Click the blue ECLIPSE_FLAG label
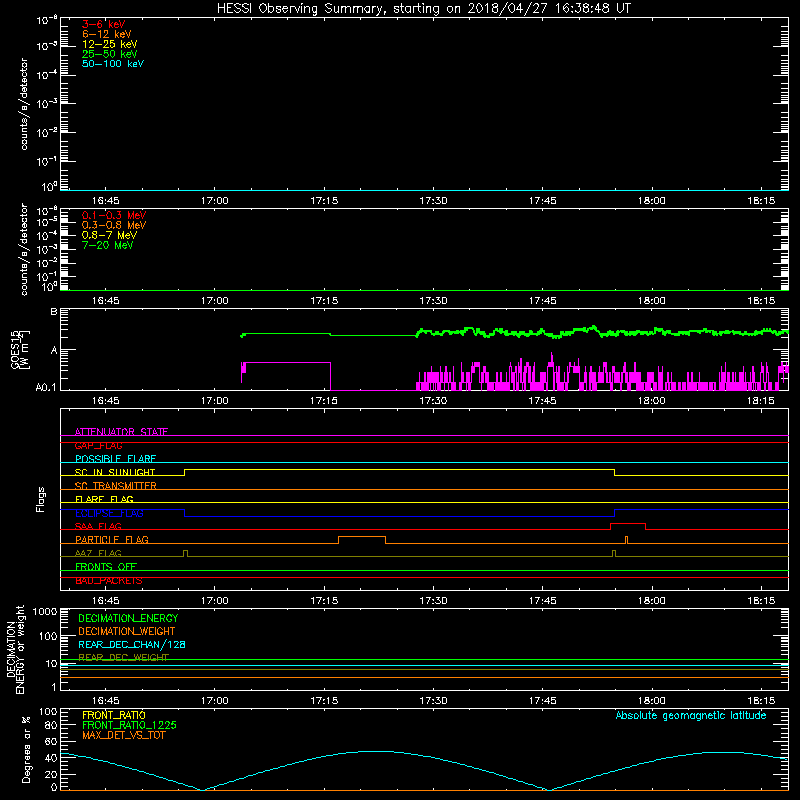The width and height of the screenshot is (800, 800). tap(109, 513)
